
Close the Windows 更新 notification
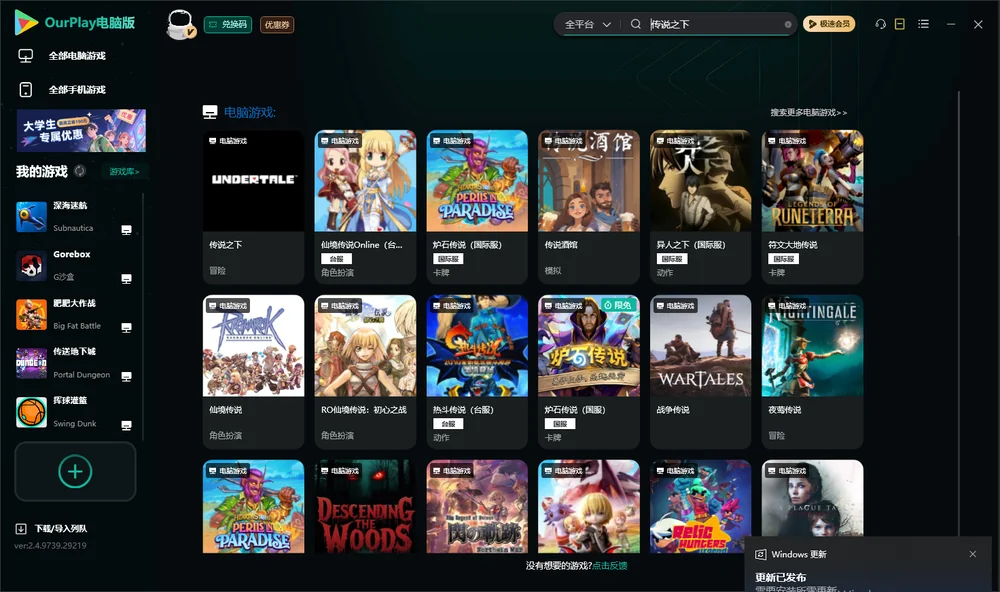973,554
